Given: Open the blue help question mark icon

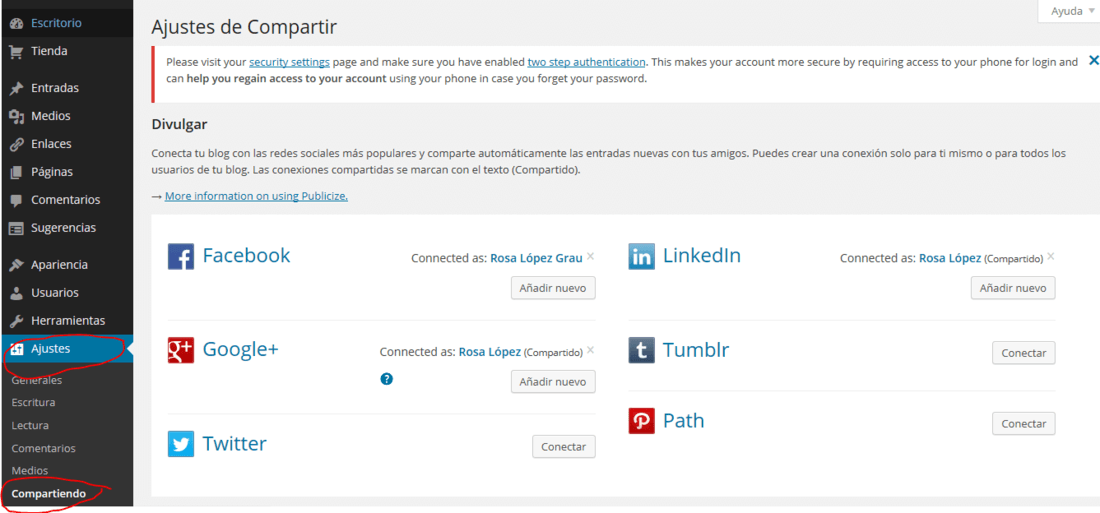Looking at the screenshot, I should (x=387, y=379).
